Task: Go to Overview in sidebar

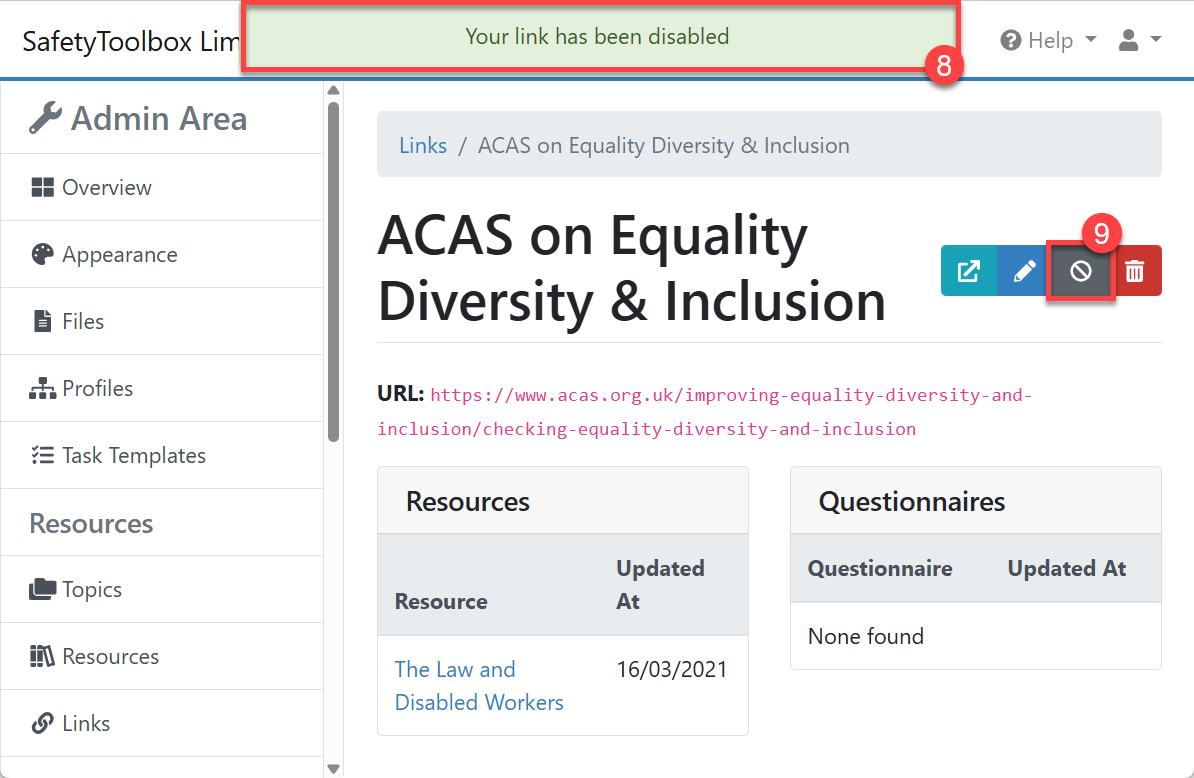Action: pos(162,187)
